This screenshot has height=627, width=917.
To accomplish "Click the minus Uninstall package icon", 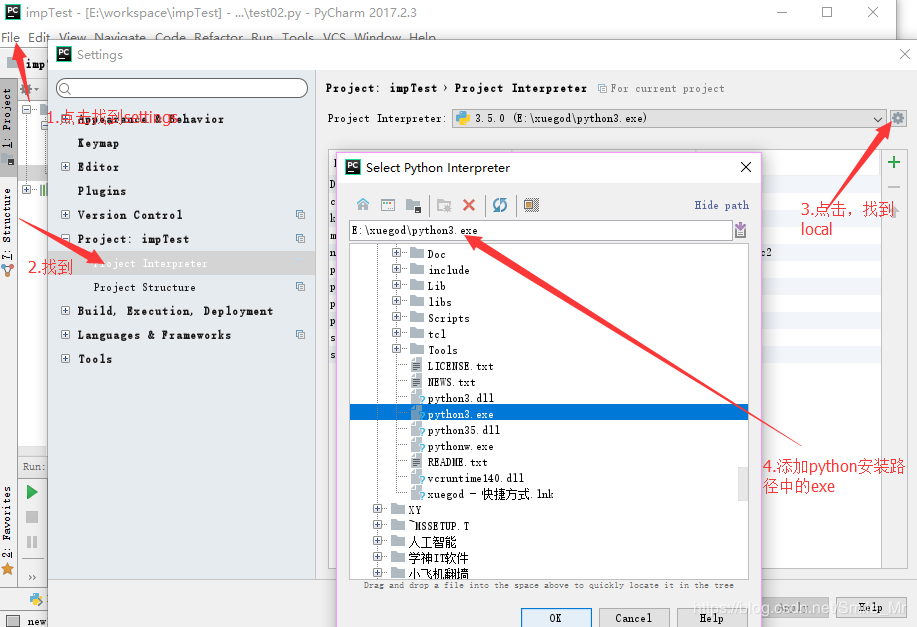I will tap(894, 187).
